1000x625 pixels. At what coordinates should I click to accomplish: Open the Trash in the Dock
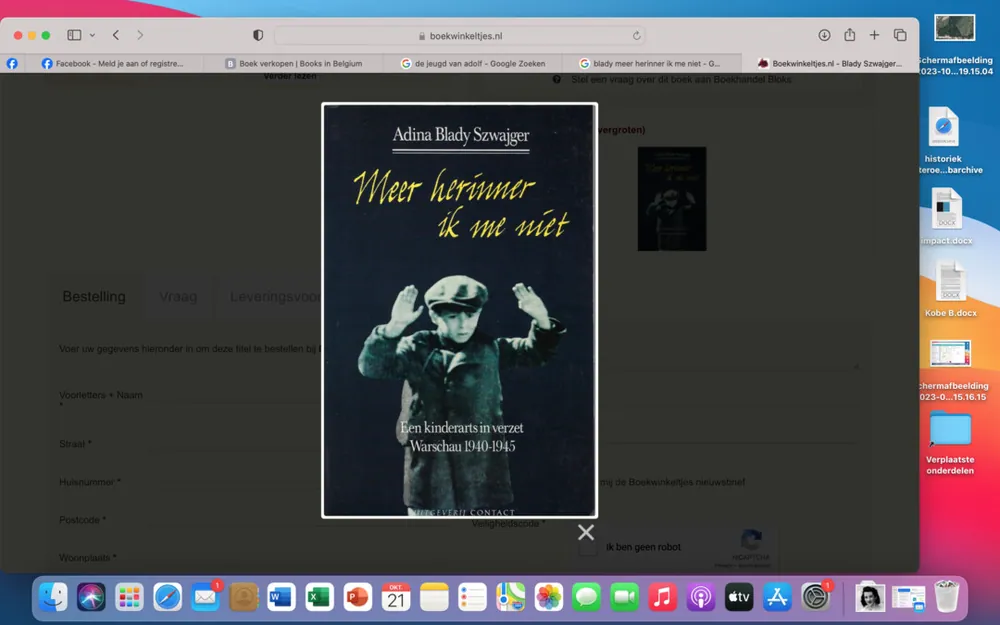(x=947, y=596)
